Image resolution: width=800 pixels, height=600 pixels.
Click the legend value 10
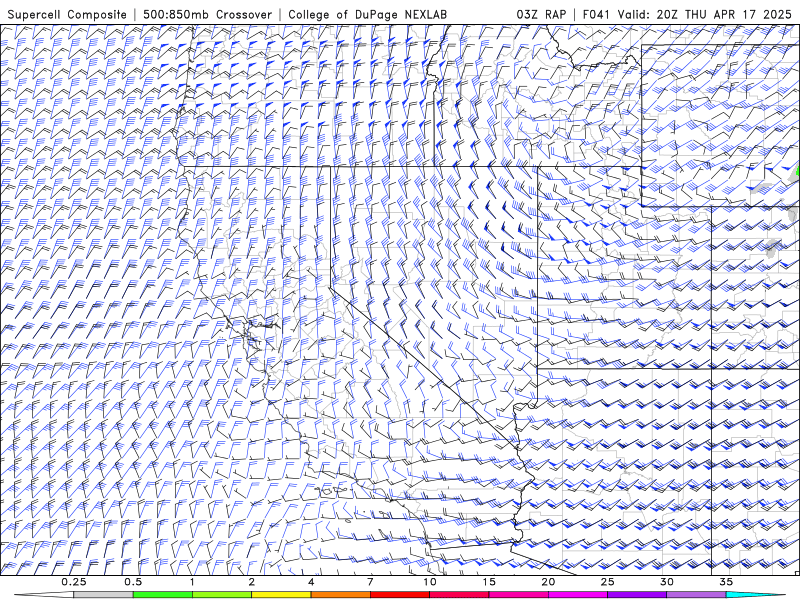point(430,582)
